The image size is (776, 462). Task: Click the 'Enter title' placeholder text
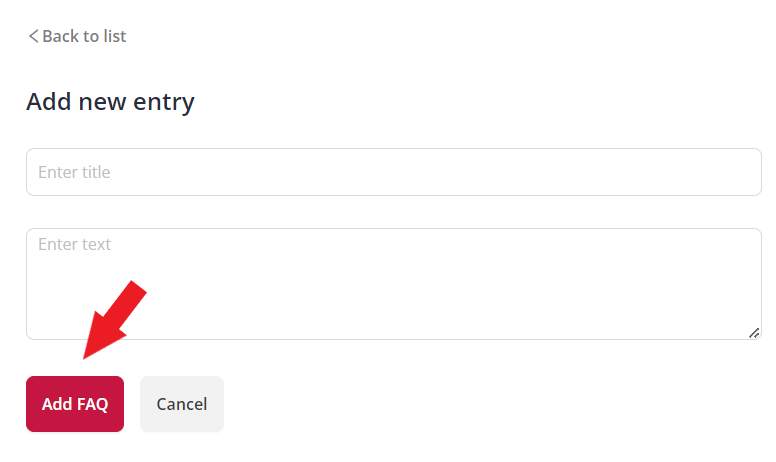[x=74, y=172]
